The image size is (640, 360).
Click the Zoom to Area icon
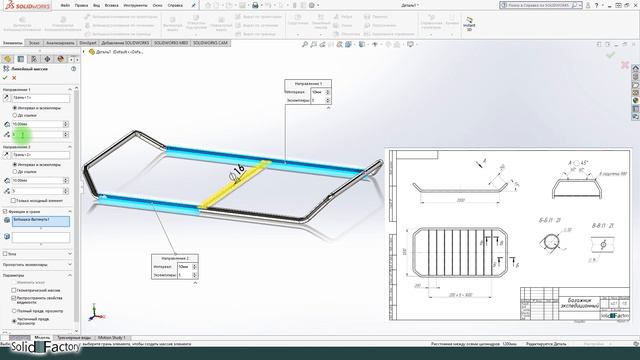[x=313, y=44]
